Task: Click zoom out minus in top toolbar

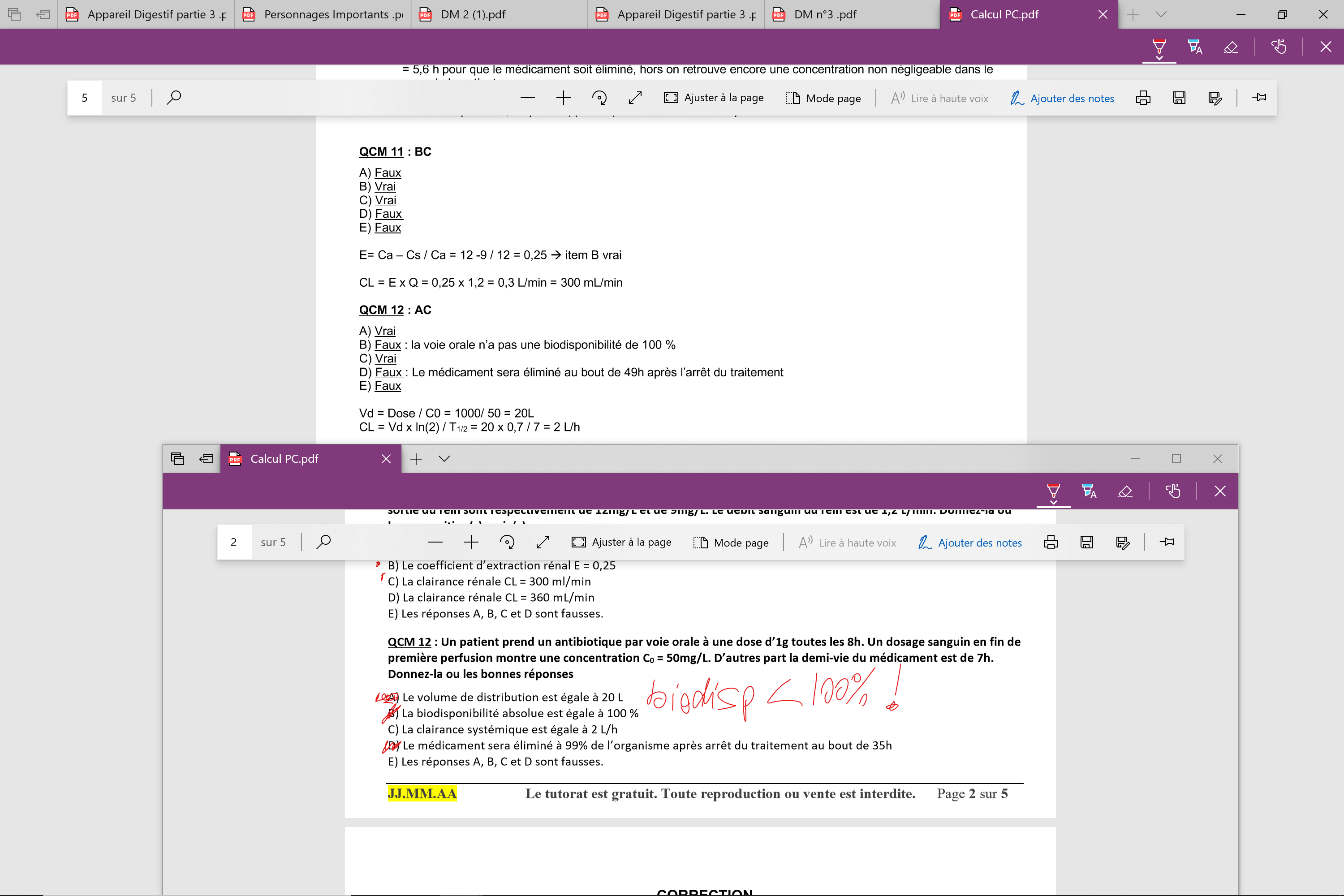Action: click(527, 98)
